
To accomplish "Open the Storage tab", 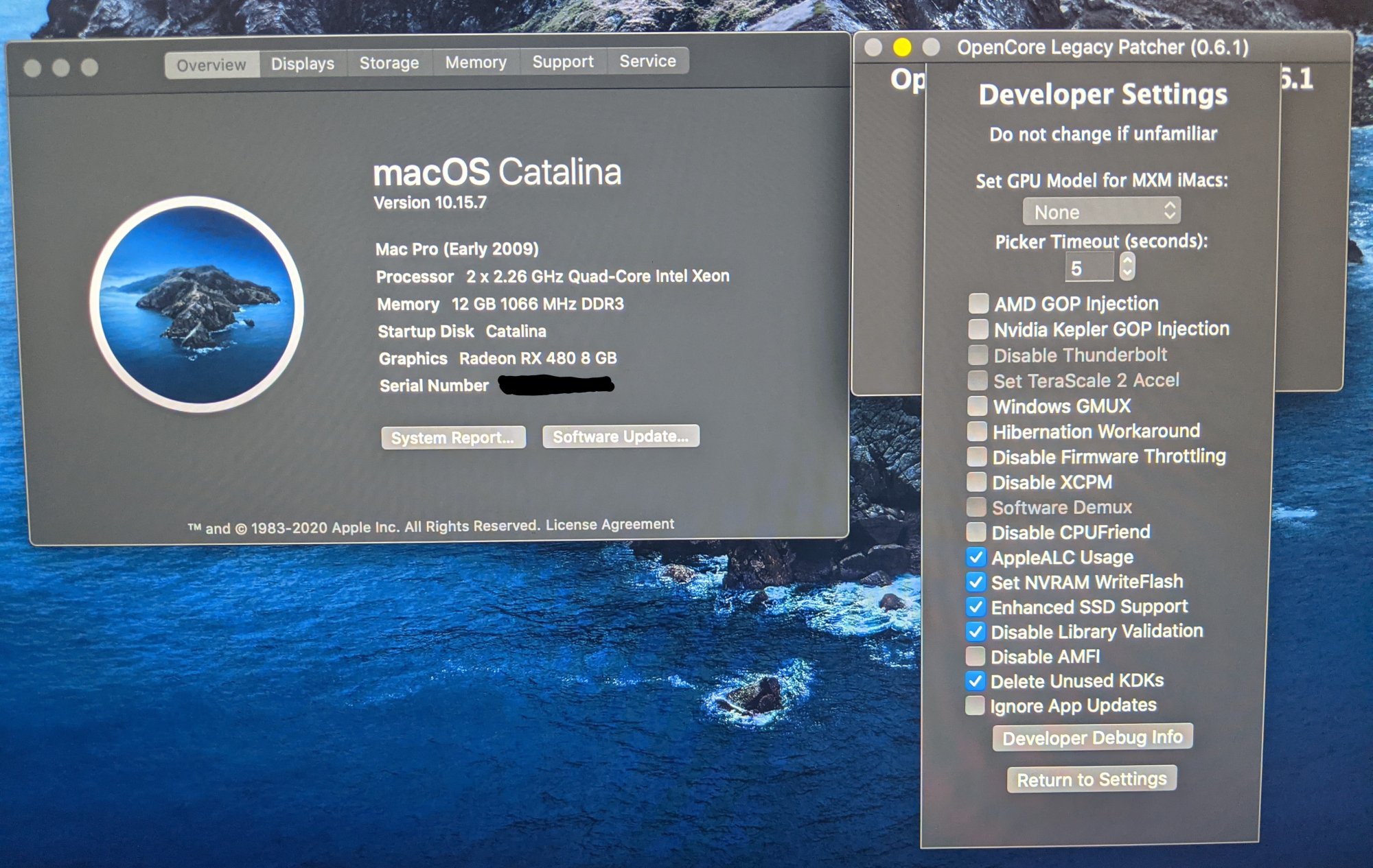I will [x=389, y=63].
